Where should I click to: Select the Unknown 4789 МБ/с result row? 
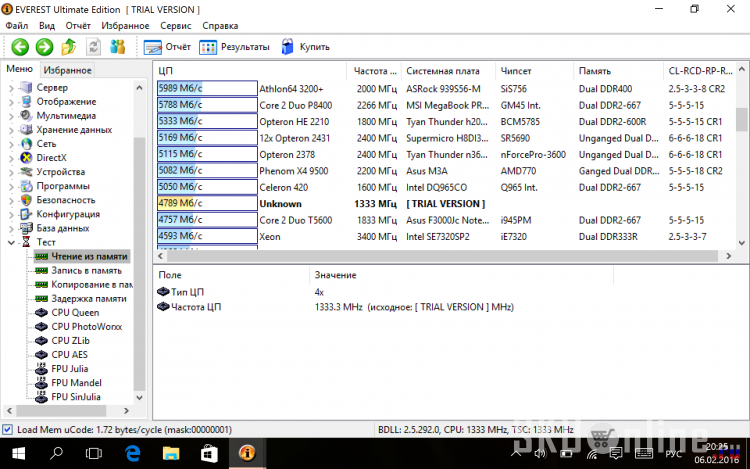pyautogui.click(x=445, y=203)
